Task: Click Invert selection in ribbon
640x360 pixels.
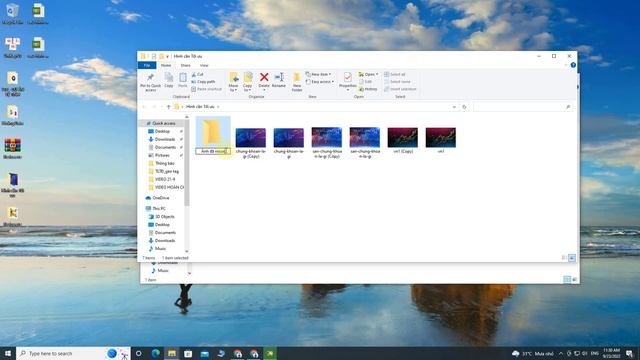Action: click(x=400, y=89)
